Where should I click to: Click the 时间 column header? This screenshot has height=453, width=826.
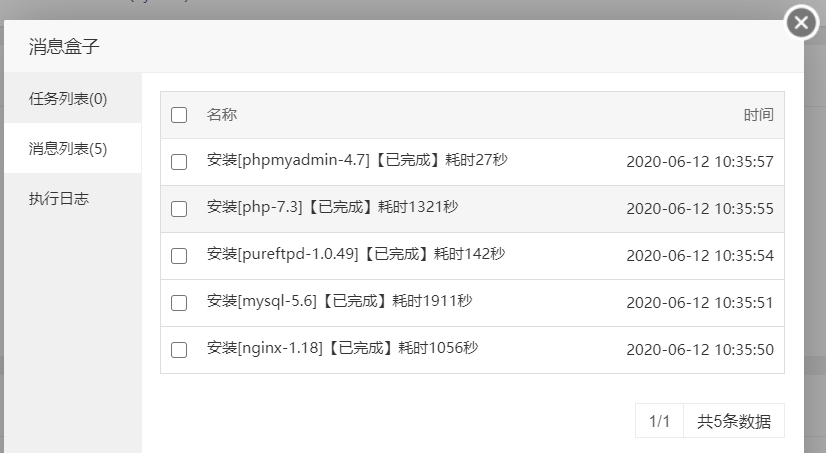point(759,114)
